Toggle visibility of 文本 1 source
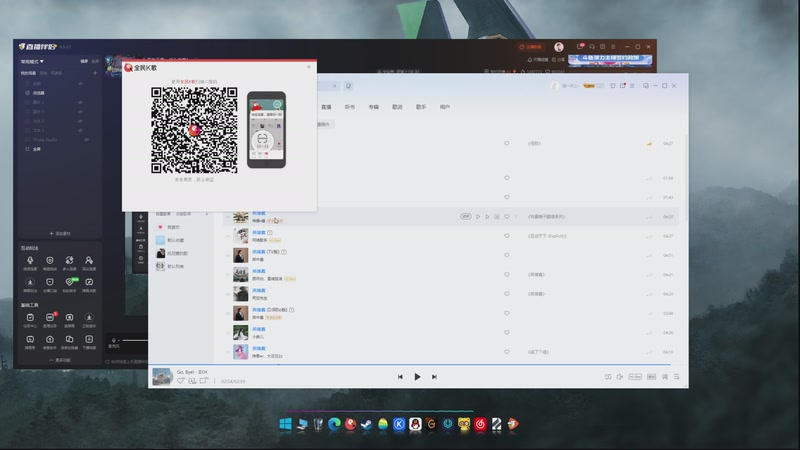This screenshot has width=800, height=450. tap(80, 131)
